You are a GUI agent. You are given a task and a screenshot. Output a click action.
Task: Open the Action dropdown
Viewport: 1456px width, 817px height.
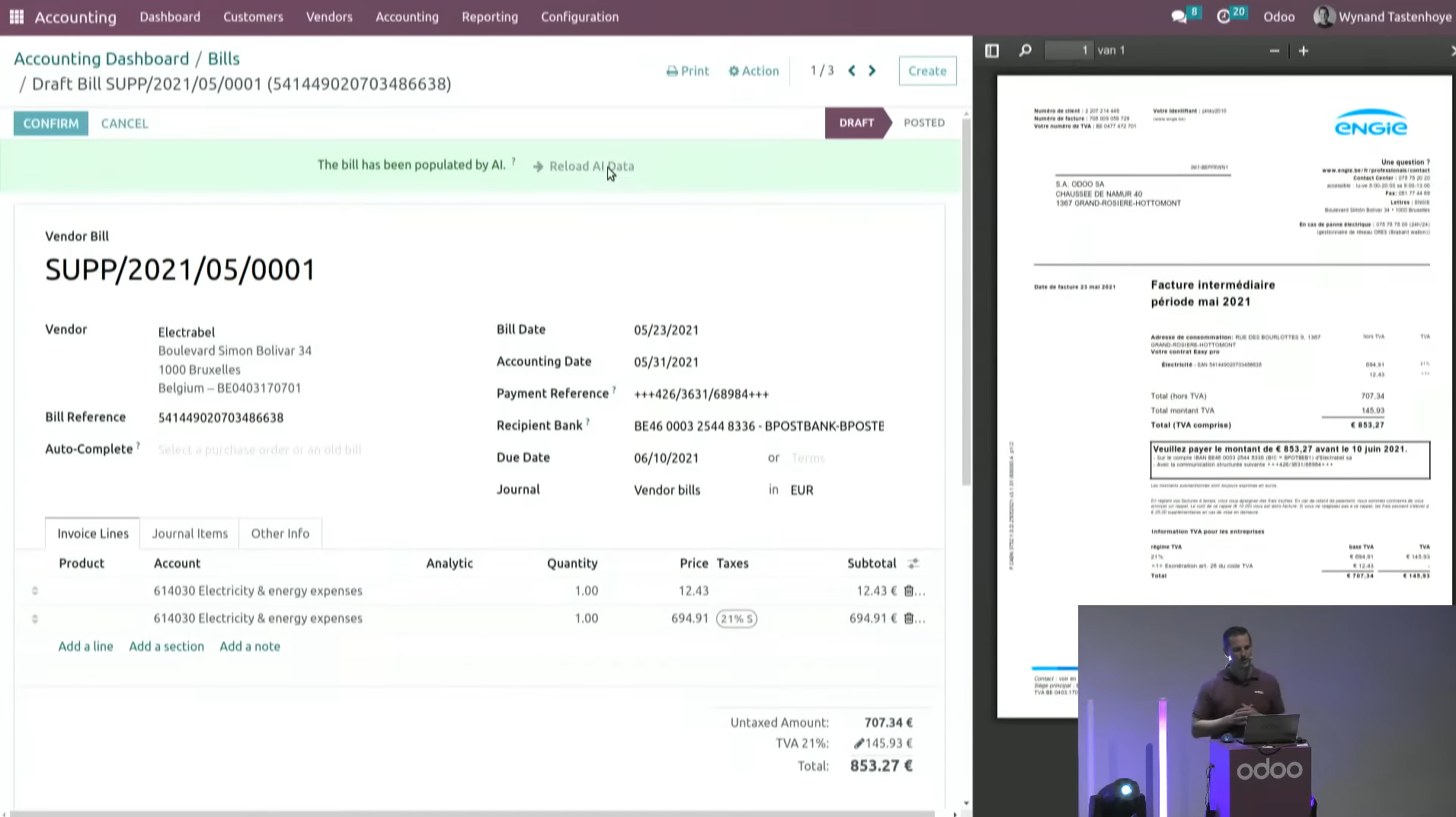[x=754, y=71]
